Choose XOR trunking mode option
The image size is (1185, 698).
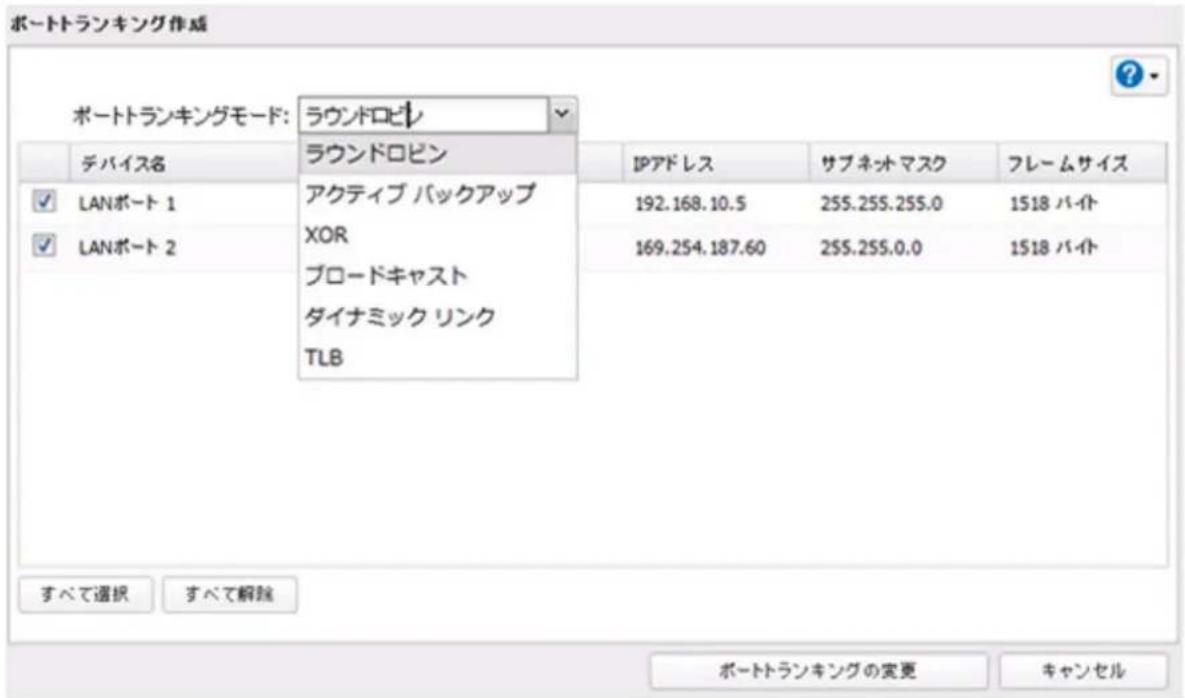click(438, 235)
